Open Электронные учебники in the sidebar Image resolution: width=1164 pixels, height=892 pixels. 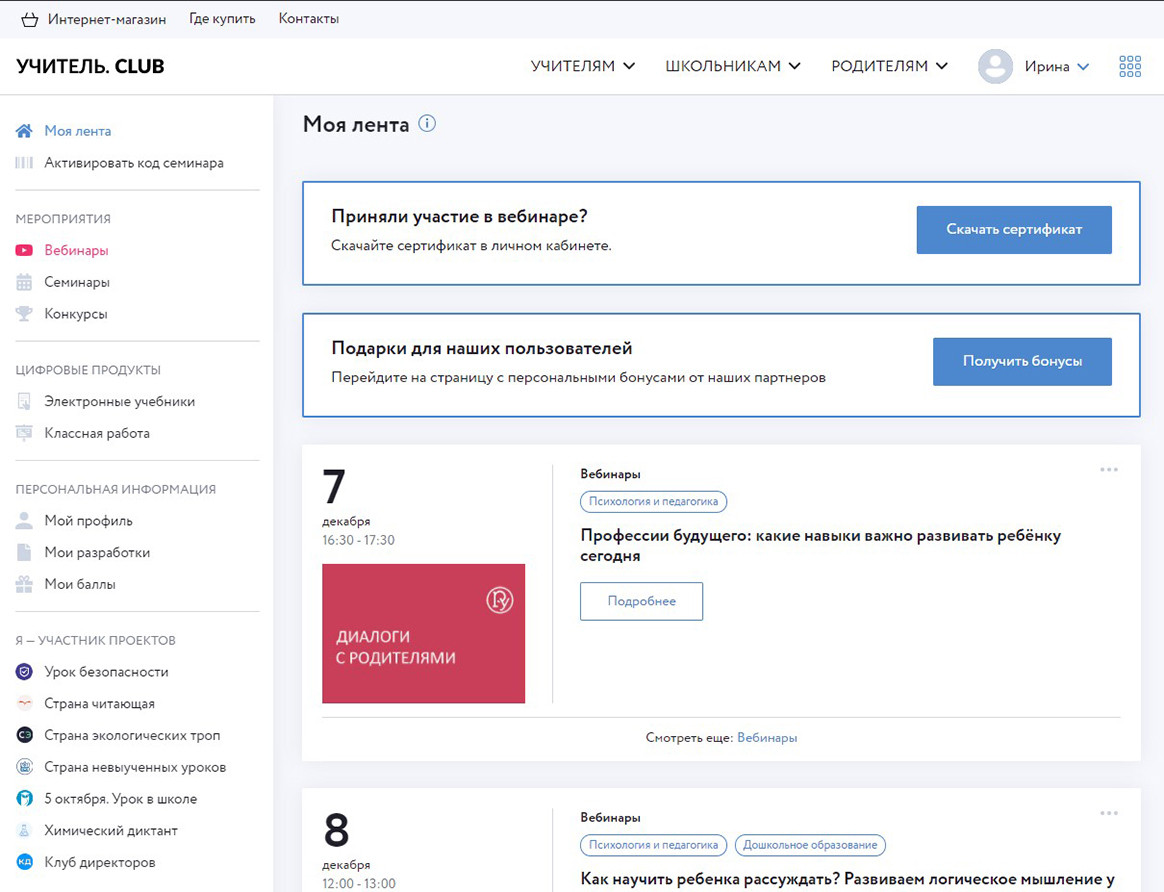click(120, 401)
